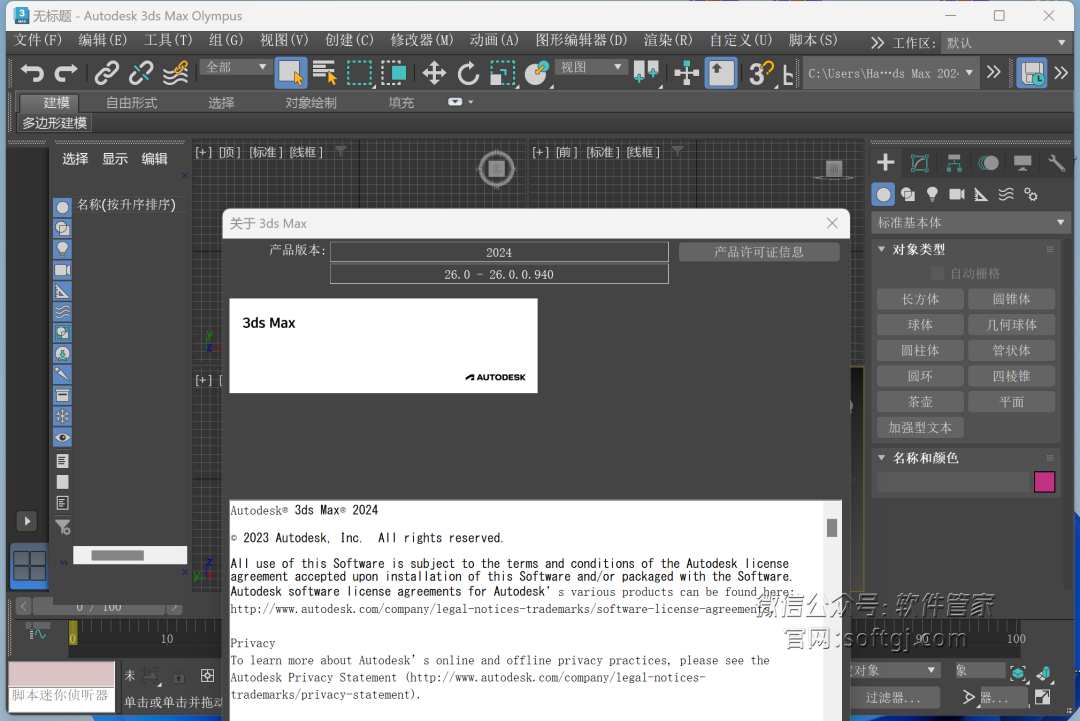This screenshot has width=1080, height=721.
Task: Open the 选择 menu in Scene Explorer
Action: pos(75,159)
